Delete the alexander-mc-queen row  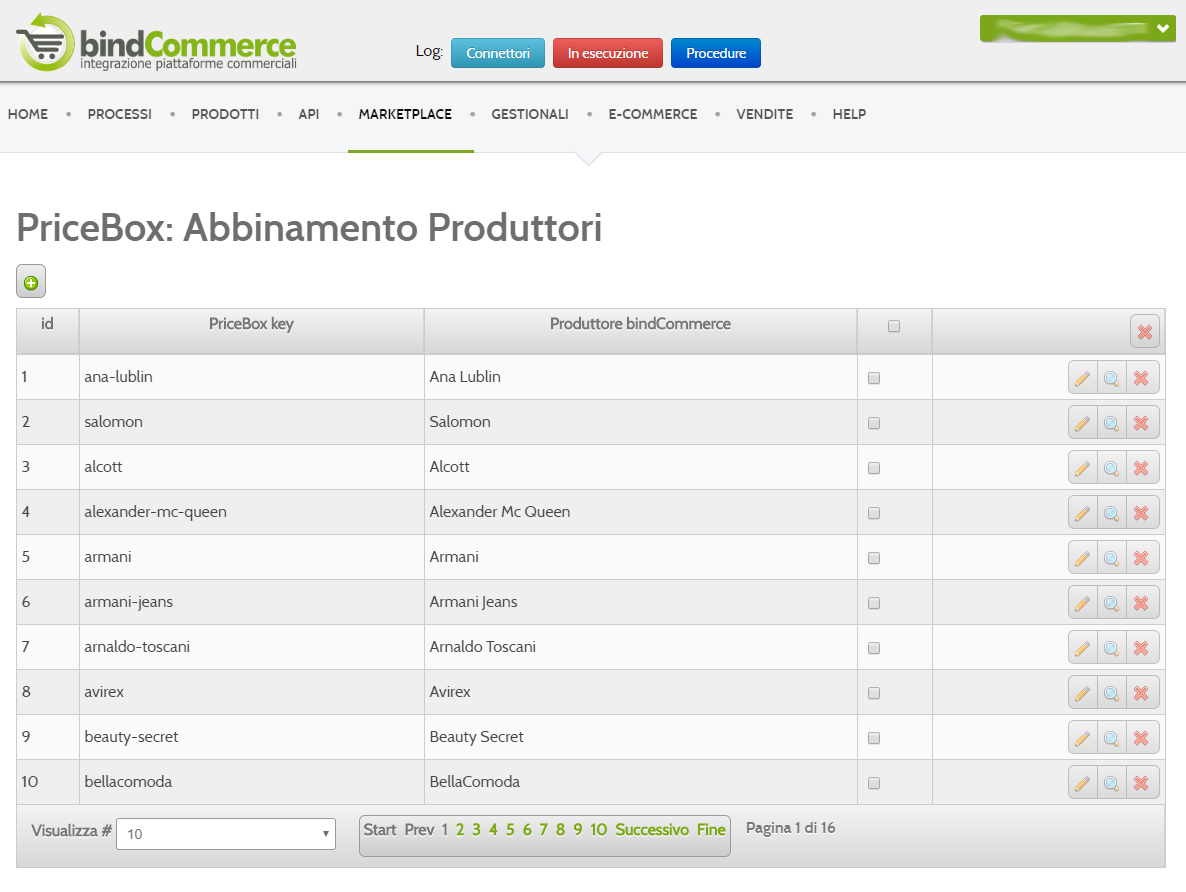[1141, 512]
